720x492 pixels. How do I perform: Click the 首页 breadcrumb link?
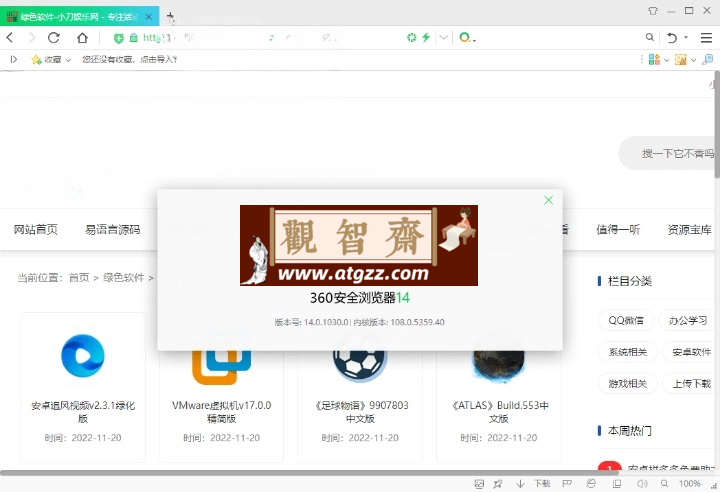79,277
